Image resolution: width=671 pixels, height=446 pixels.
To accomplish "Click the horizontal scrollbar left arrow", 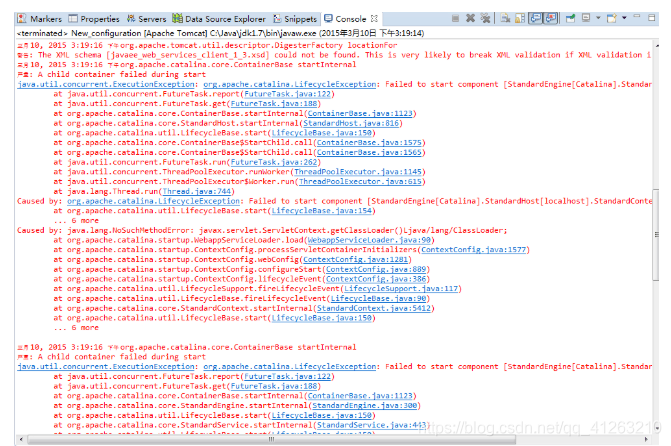I will pyautogui.click(x=21, y=440).
